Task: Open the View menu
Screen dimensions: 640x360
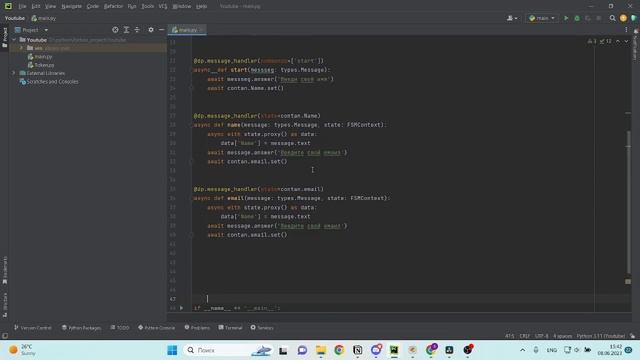Action: click(51, 6)
